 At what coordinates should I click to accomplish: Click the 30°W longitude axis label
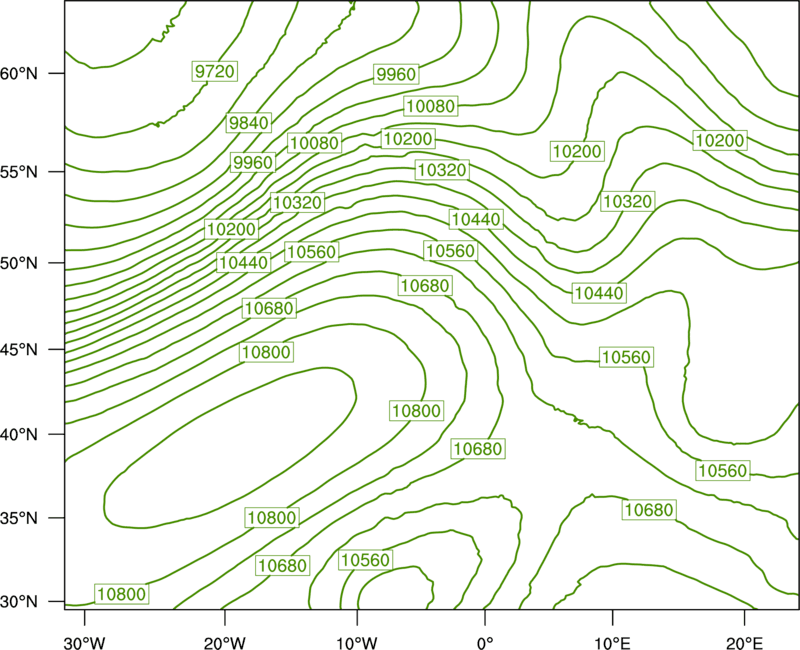click(85, 643)
